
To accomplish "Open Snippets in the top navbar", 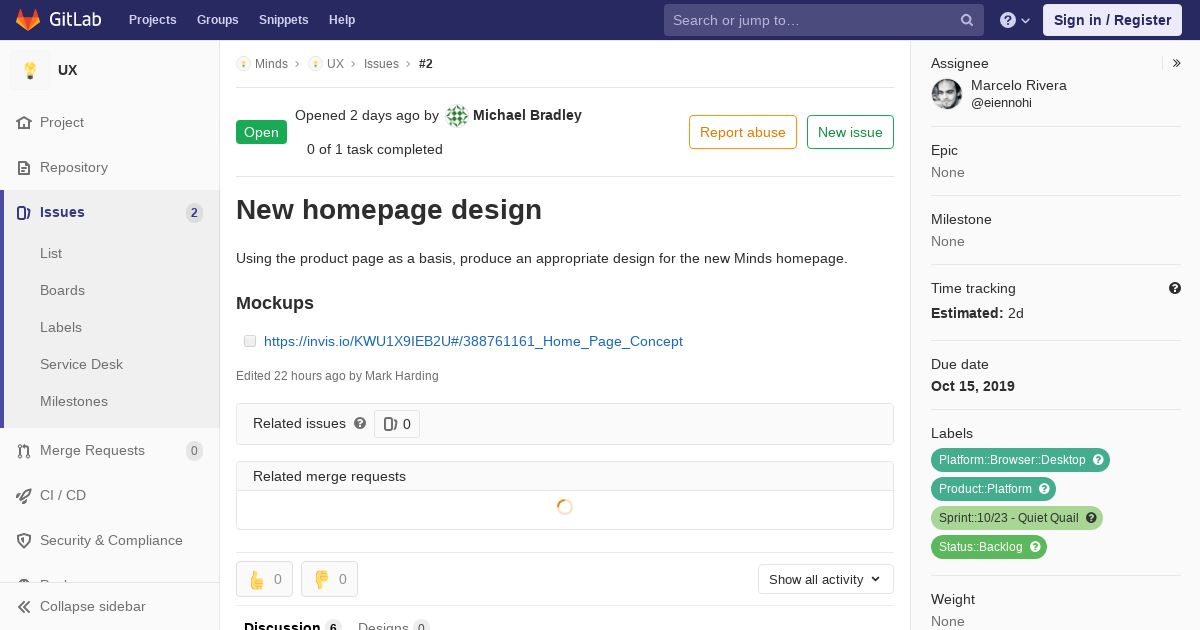I will pos(283,20).
